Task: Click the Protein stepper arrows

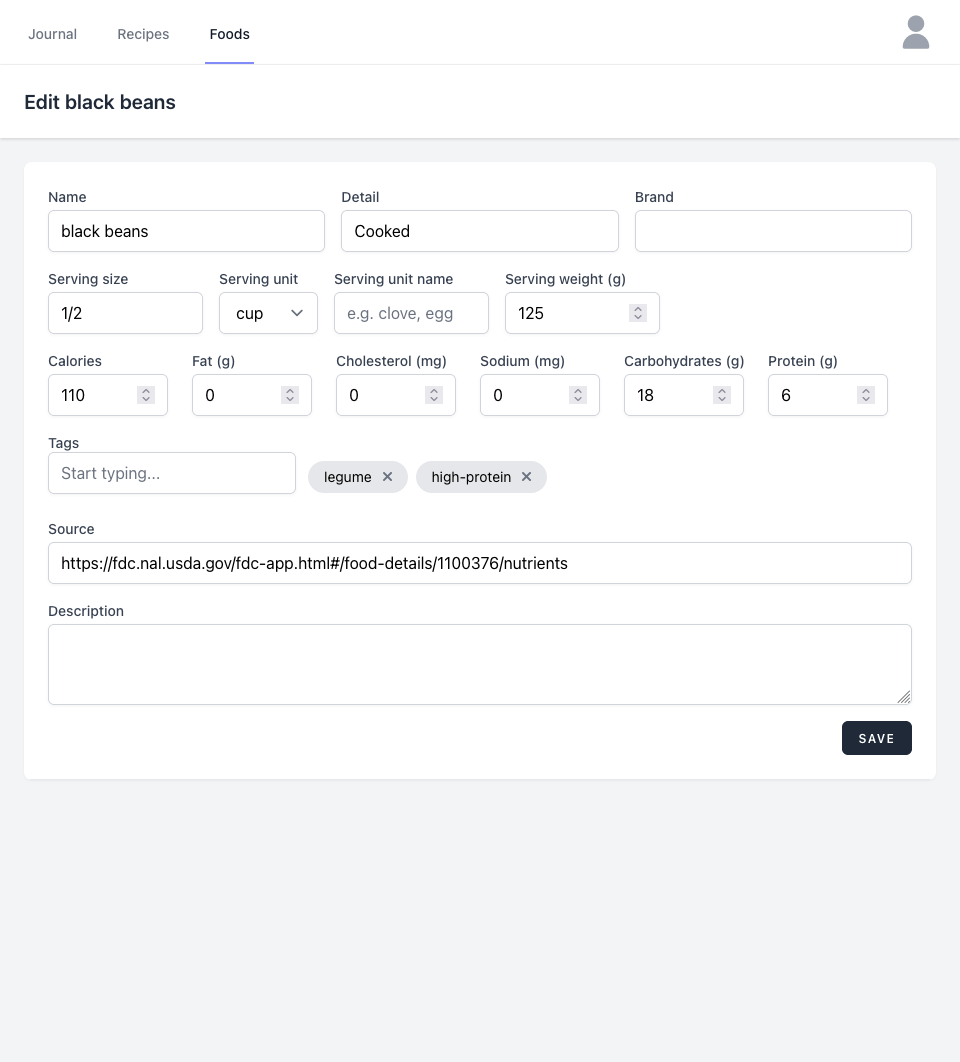Action: pos(866,395)
